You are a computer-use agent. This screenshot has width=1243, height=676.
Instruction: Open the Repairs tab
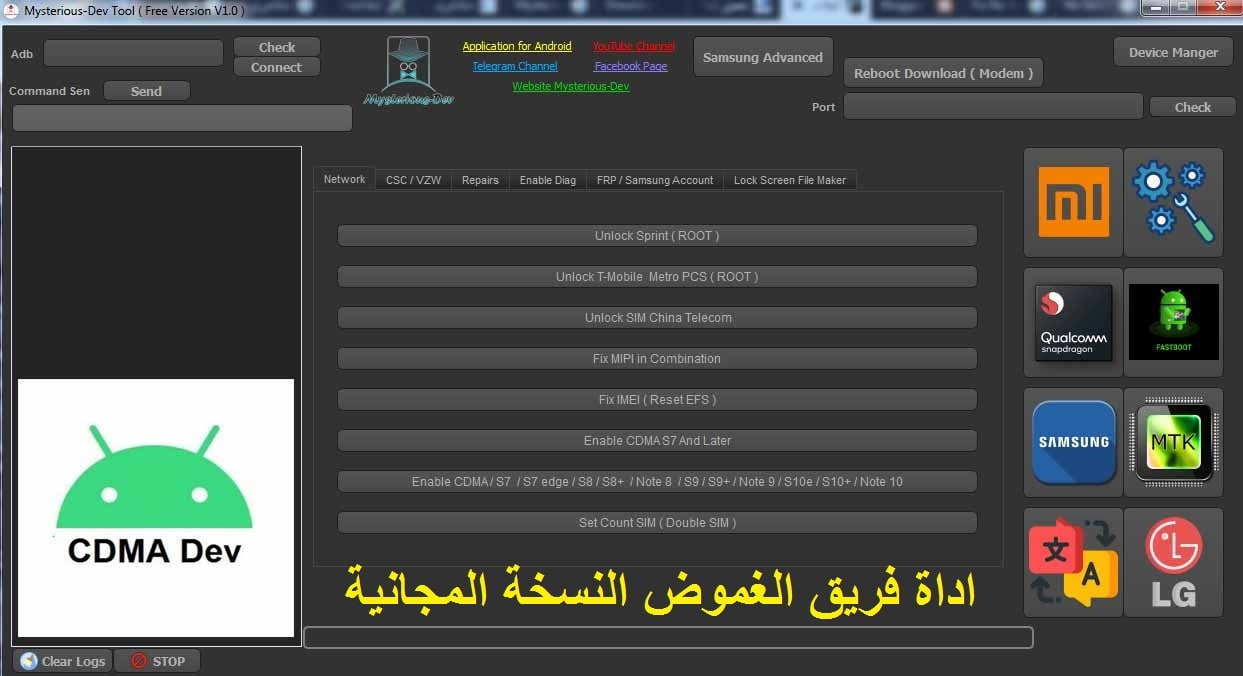[x=480, y=180]
